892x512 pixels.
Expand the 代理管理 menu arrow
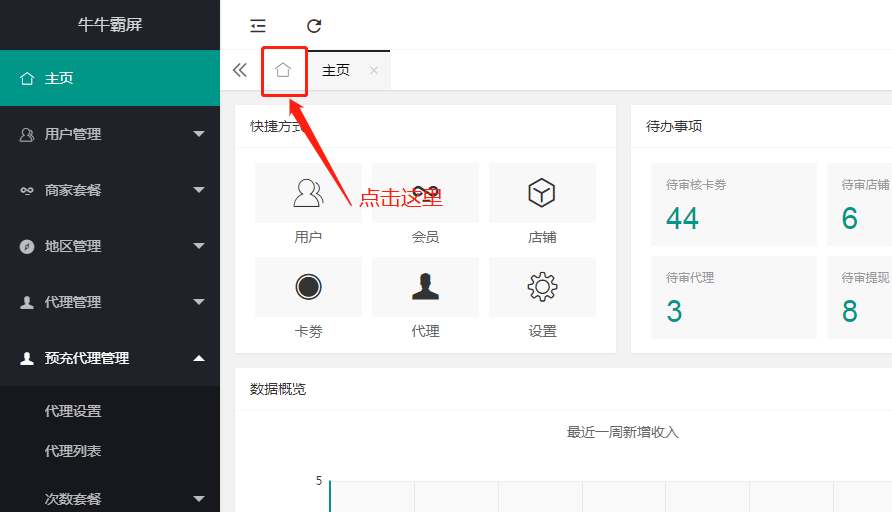click(x=199, y=302)
